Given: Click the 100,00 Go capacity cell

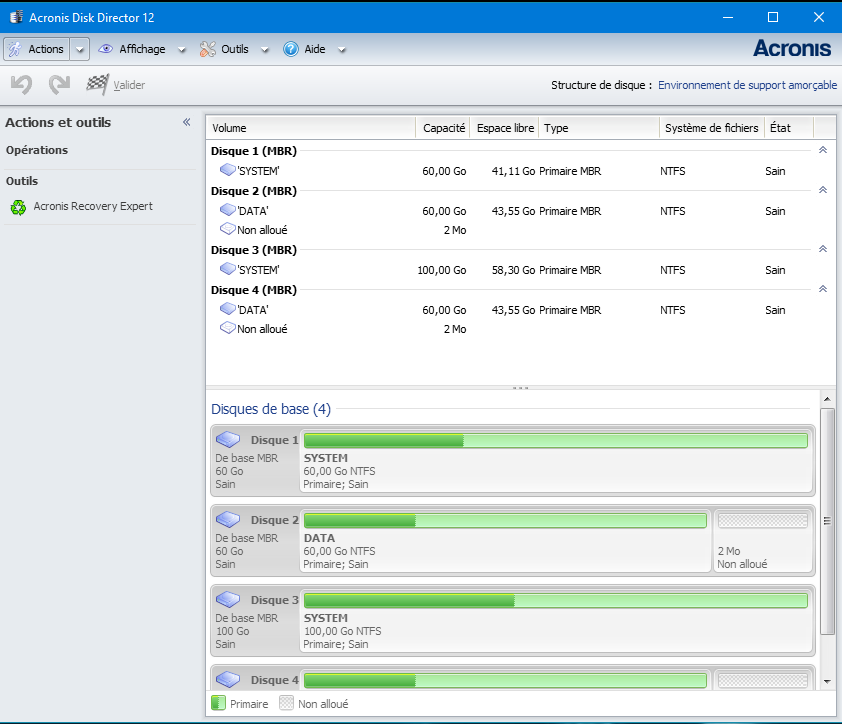Looking at the screenshot, I should click(x=442, y=270).
